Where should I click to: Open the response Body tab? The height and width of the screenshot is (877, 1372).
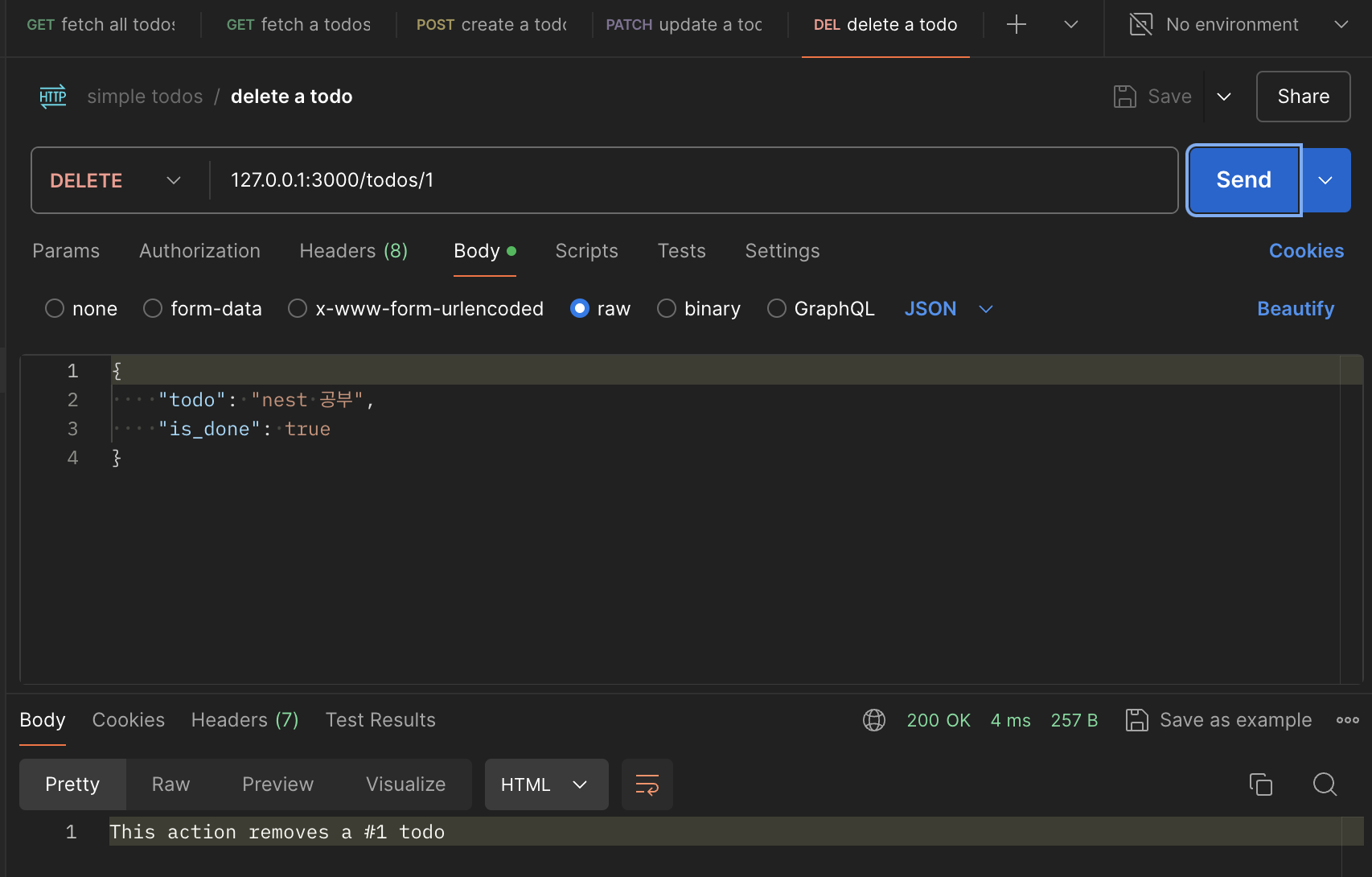pyautogui.click(x=43, y=720)
